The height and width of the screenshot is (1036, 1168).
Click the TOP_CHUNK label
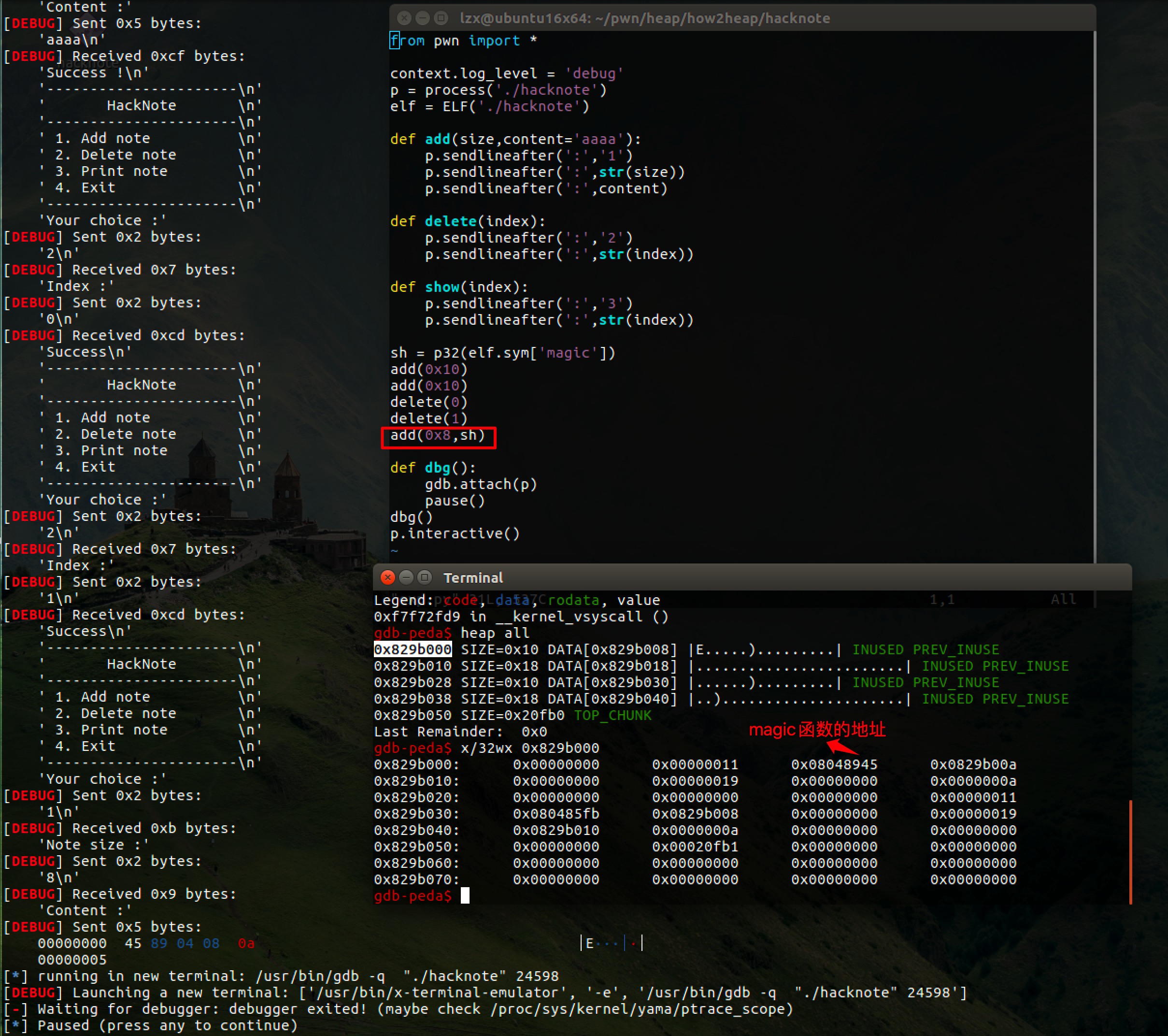pyautogui.click(x=612, y=715)
